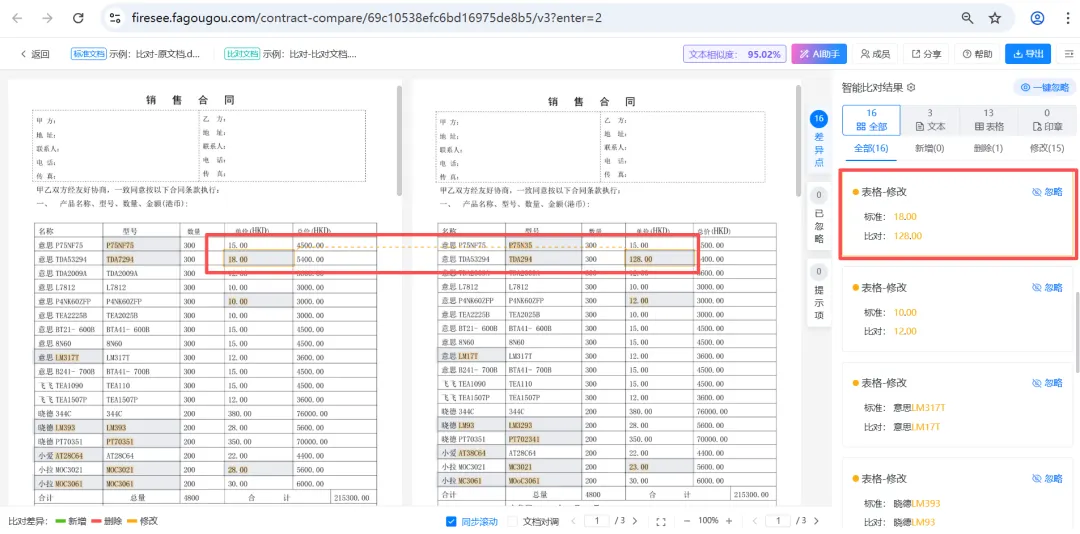Reload the page with refresh icon
This screenshot has height=534, width=1080.
(79, 19)
